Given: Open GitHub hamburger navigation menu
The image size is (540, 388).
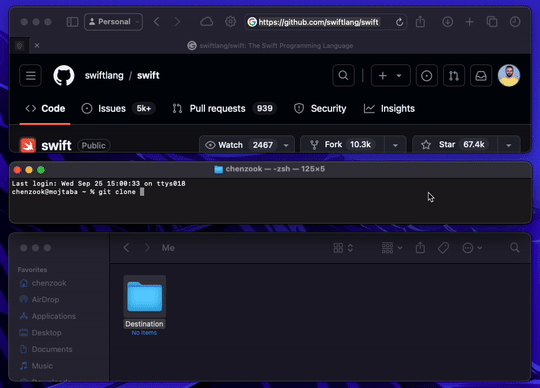Looking at the screenshot, I should (31, 75).
